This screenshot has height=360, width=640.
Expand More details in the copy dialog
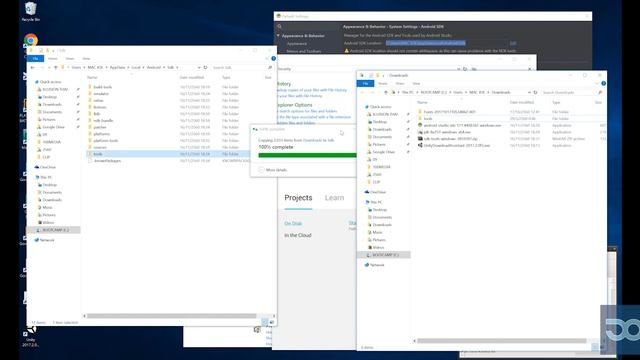[273, 170]
